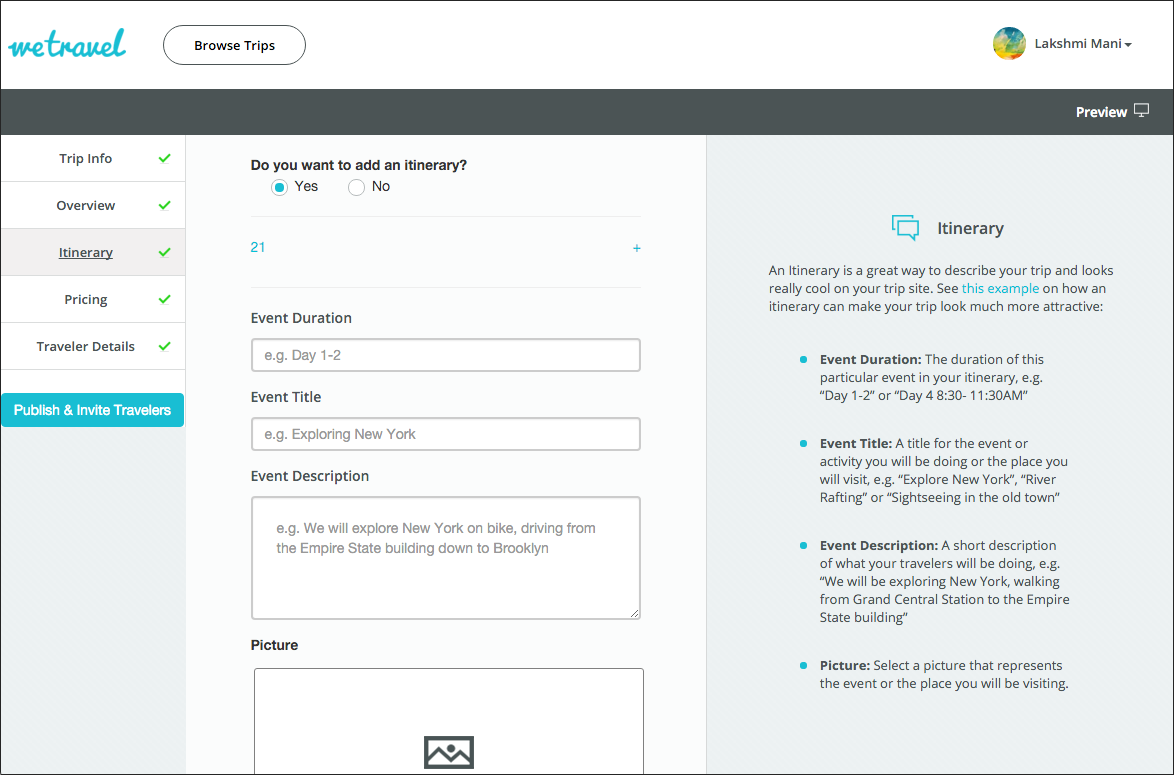Expand itinerary item with plus sign

tap(636, 248)
